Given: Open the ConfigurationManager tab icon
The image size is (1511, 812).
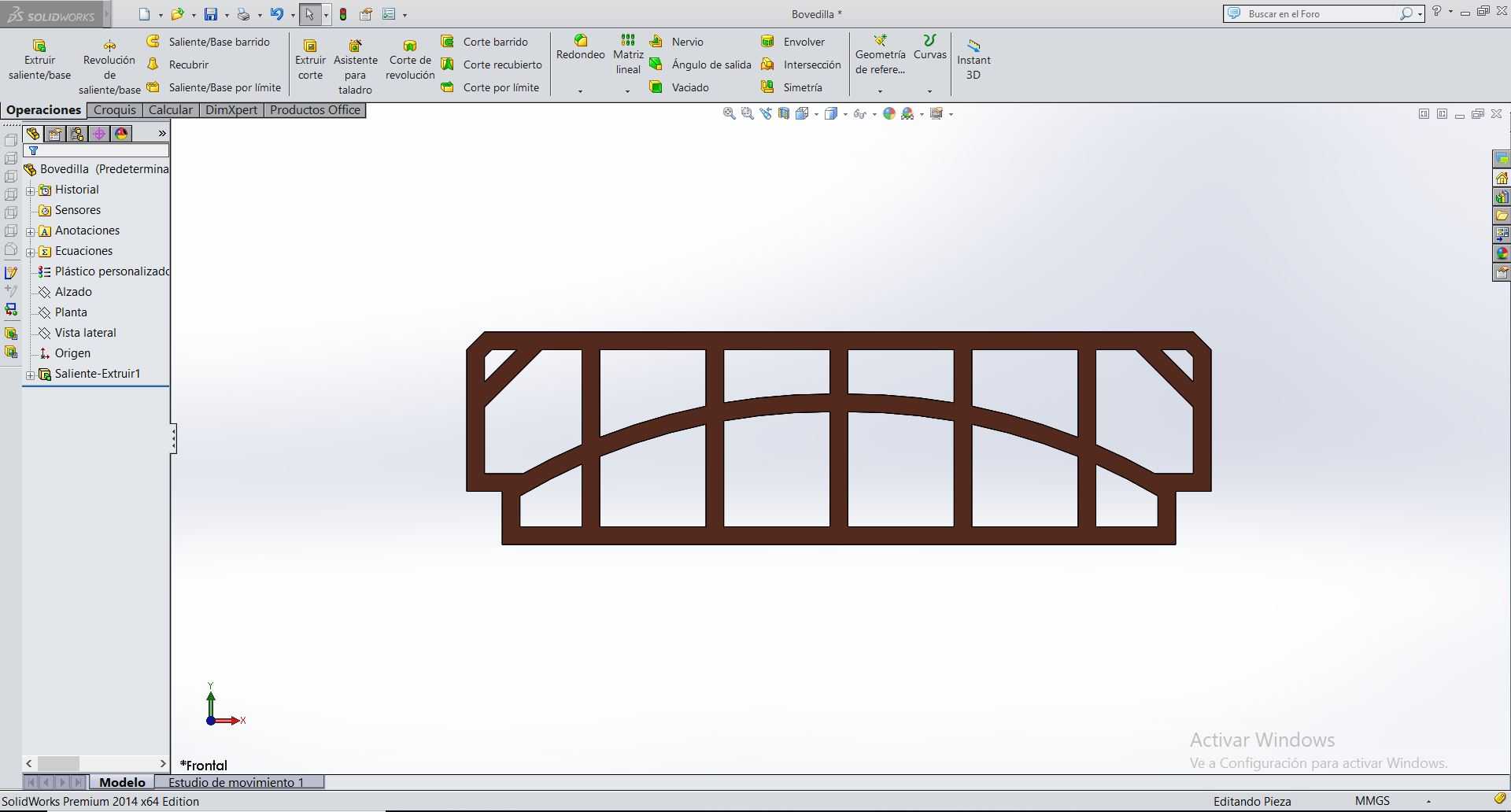Looking at the screenshot, I should click(77, 134).
